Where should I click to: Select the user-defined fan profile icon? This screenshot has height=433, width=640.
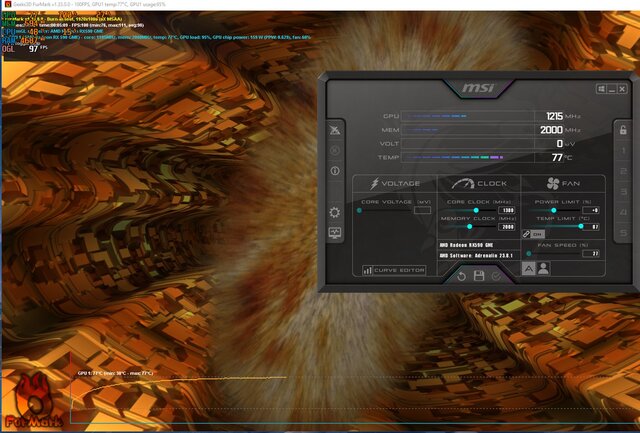click(543, 268)
